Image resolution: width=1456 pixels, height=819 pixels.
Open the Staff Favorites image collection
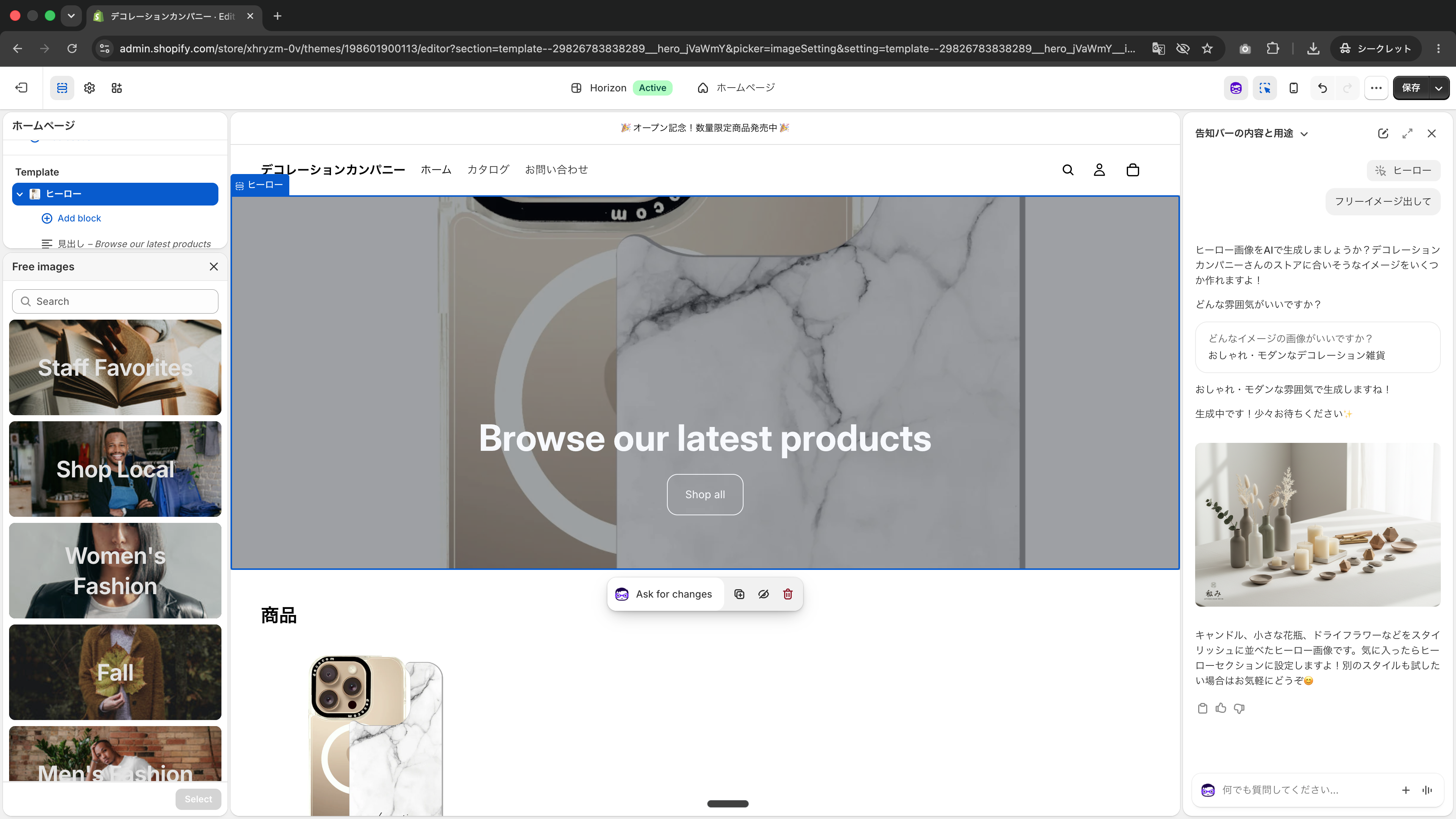tap(115, 367)
